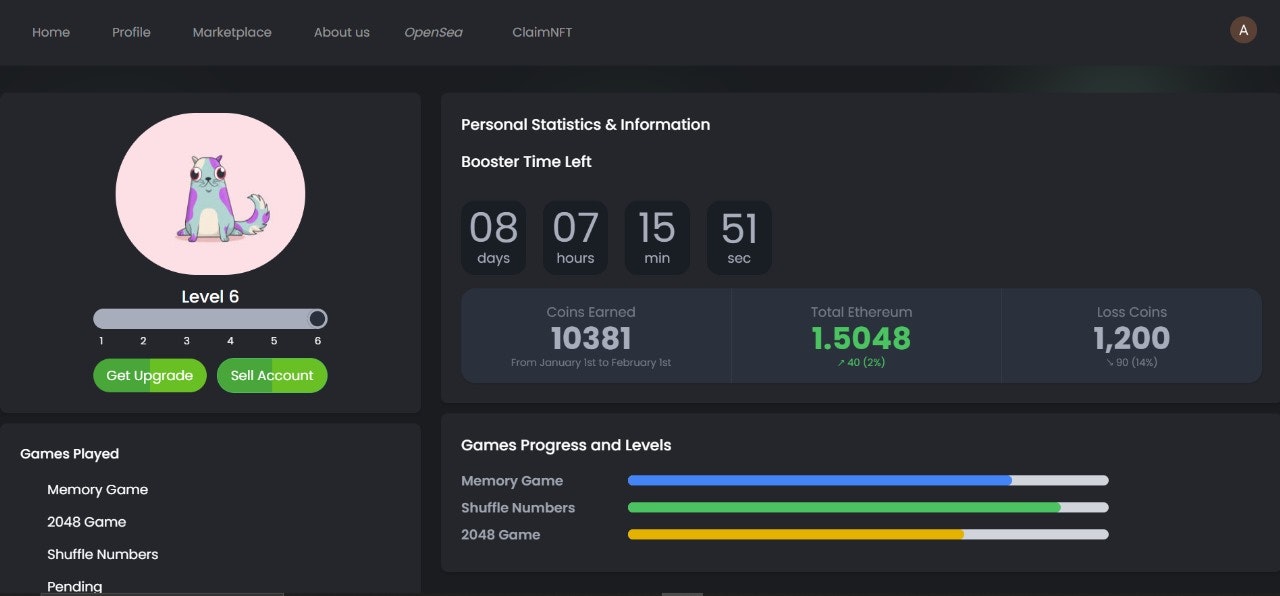Click the 'Level 6' label
The image size is (1280, 596).
point(210,297)
